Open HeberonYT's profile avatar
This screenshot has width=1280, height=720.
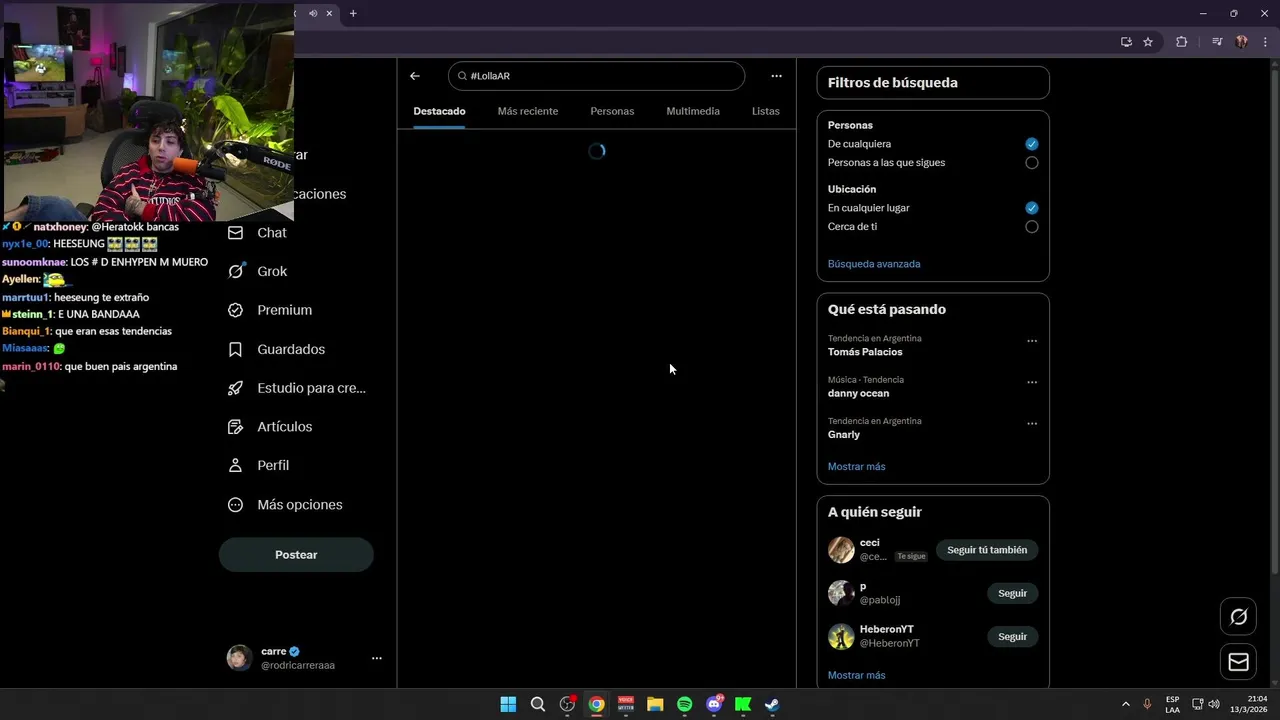click(x=841, y=636)
